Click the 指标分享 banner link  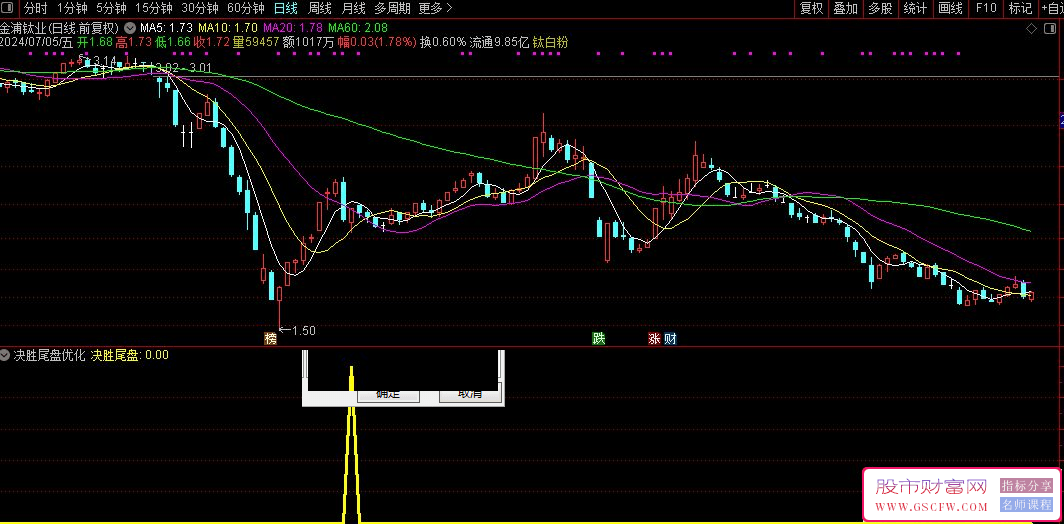(1026, 486)
